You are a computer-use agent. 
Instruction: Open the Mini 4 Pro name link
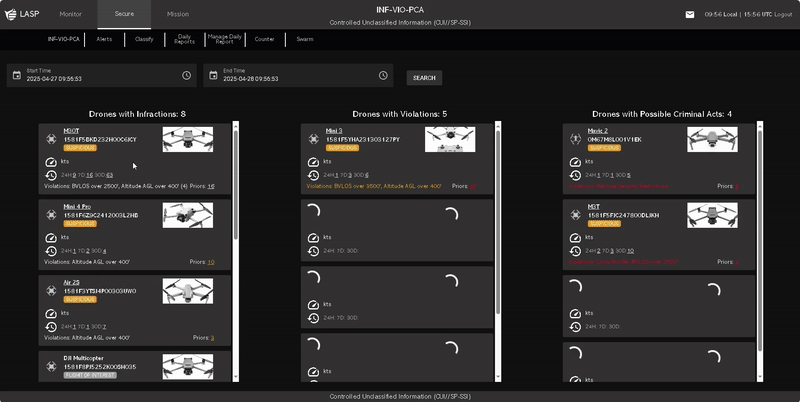77,207
